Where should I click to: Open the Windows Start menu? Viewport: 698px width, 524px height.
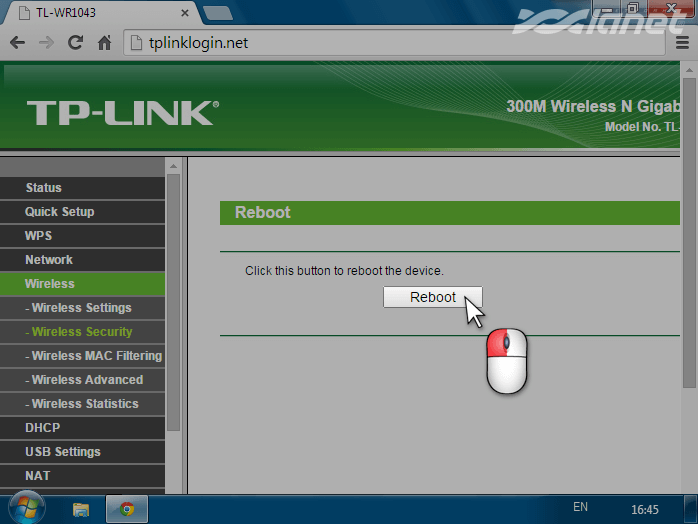click(21, 508)
